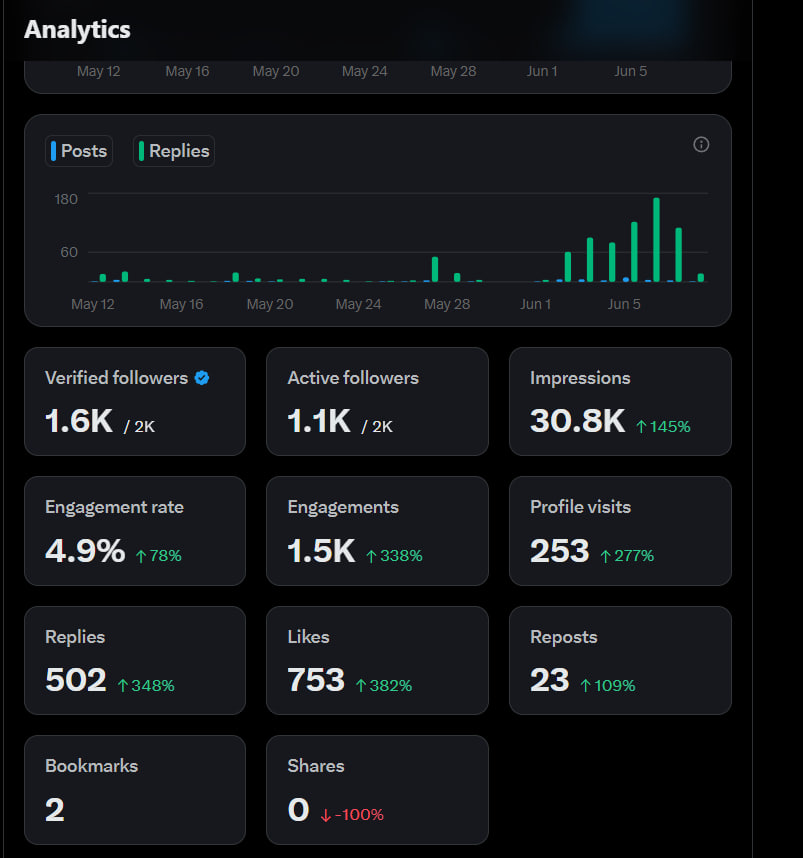Open the Bookmarks metric card
803x858 pixels.
[x=135, y=790]
